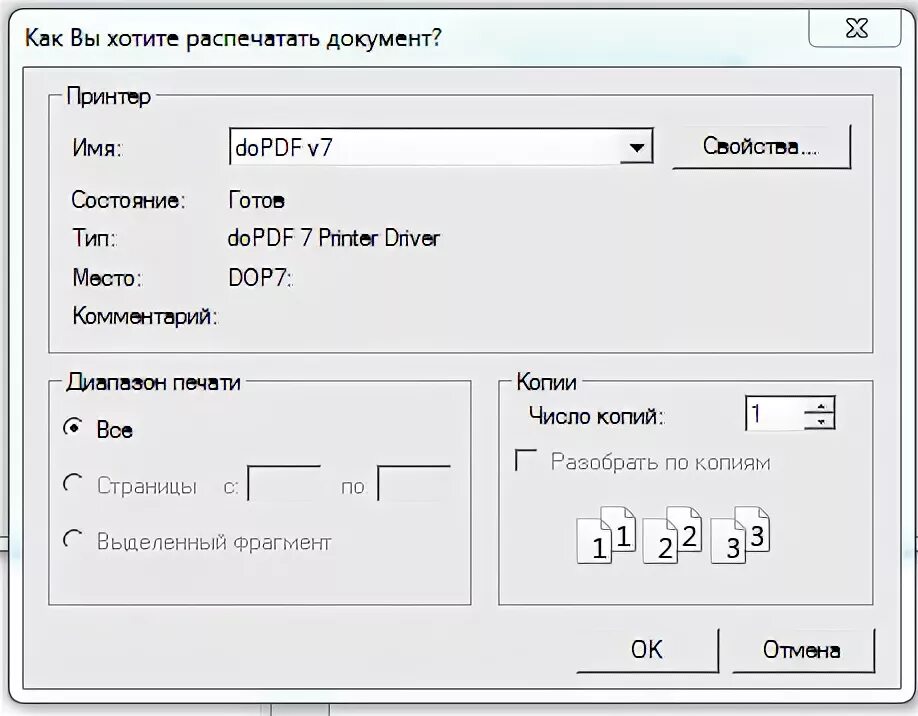Open the printer name dropdown arrow
Screen dimensions: 918x716
tap(636, 147)
